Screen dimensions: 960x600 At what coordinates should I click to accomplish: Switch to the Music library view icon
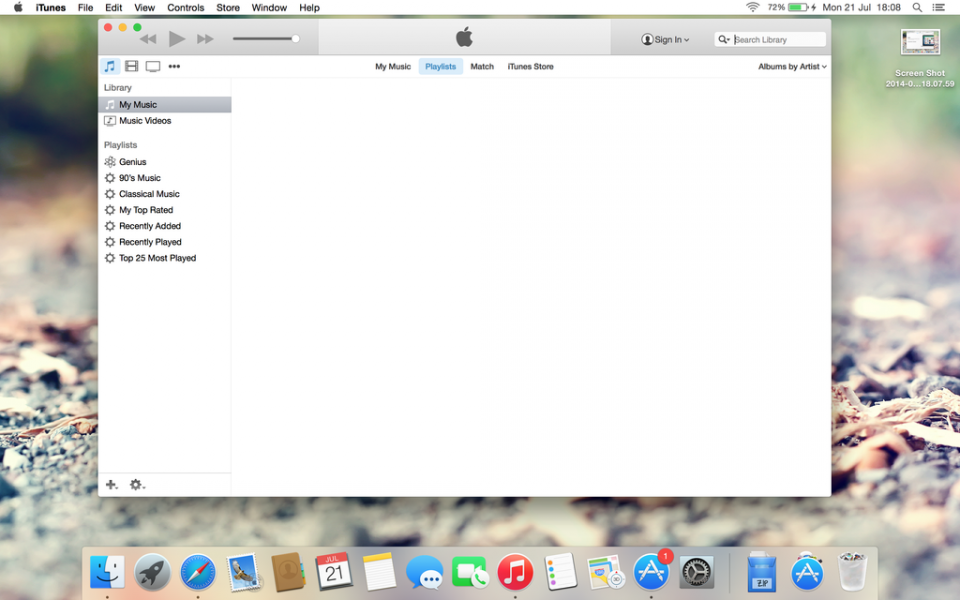click(x=110, y=67)
